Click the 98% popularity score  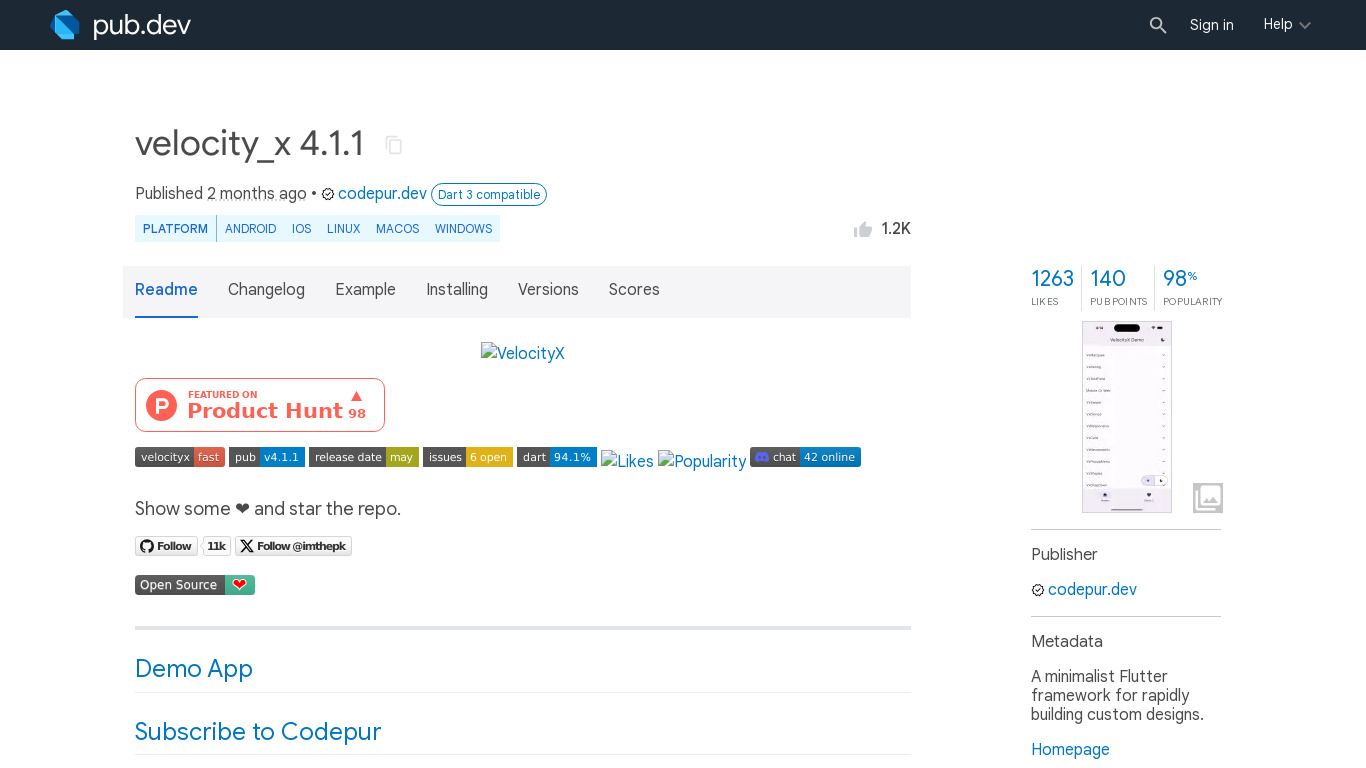1192,288
